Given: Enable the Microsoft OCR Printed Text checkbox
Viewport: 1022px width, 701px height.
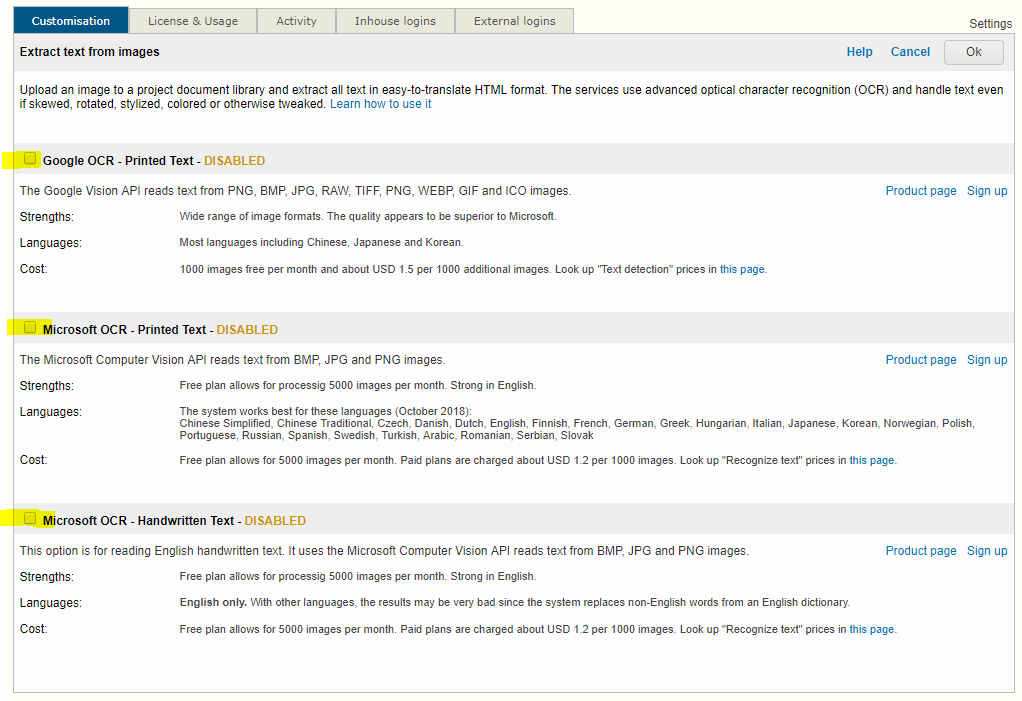Looking at the screenshot, I should (x=31, y=328).
